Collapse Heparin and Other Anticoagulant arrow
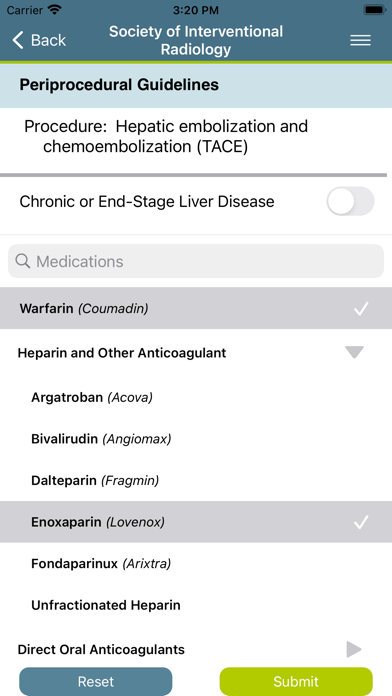392x696 pixels. [354, 352]
